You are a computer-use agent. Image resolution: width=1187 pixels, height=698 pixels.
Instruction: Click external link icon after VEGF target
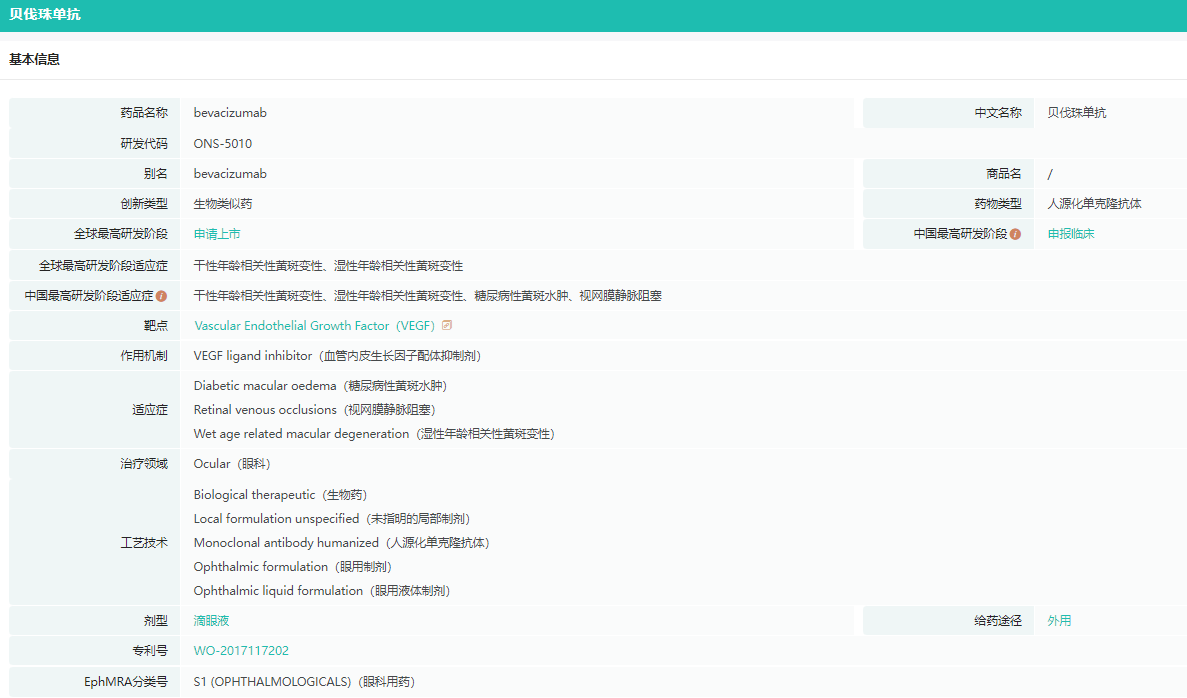coord(447,325)
